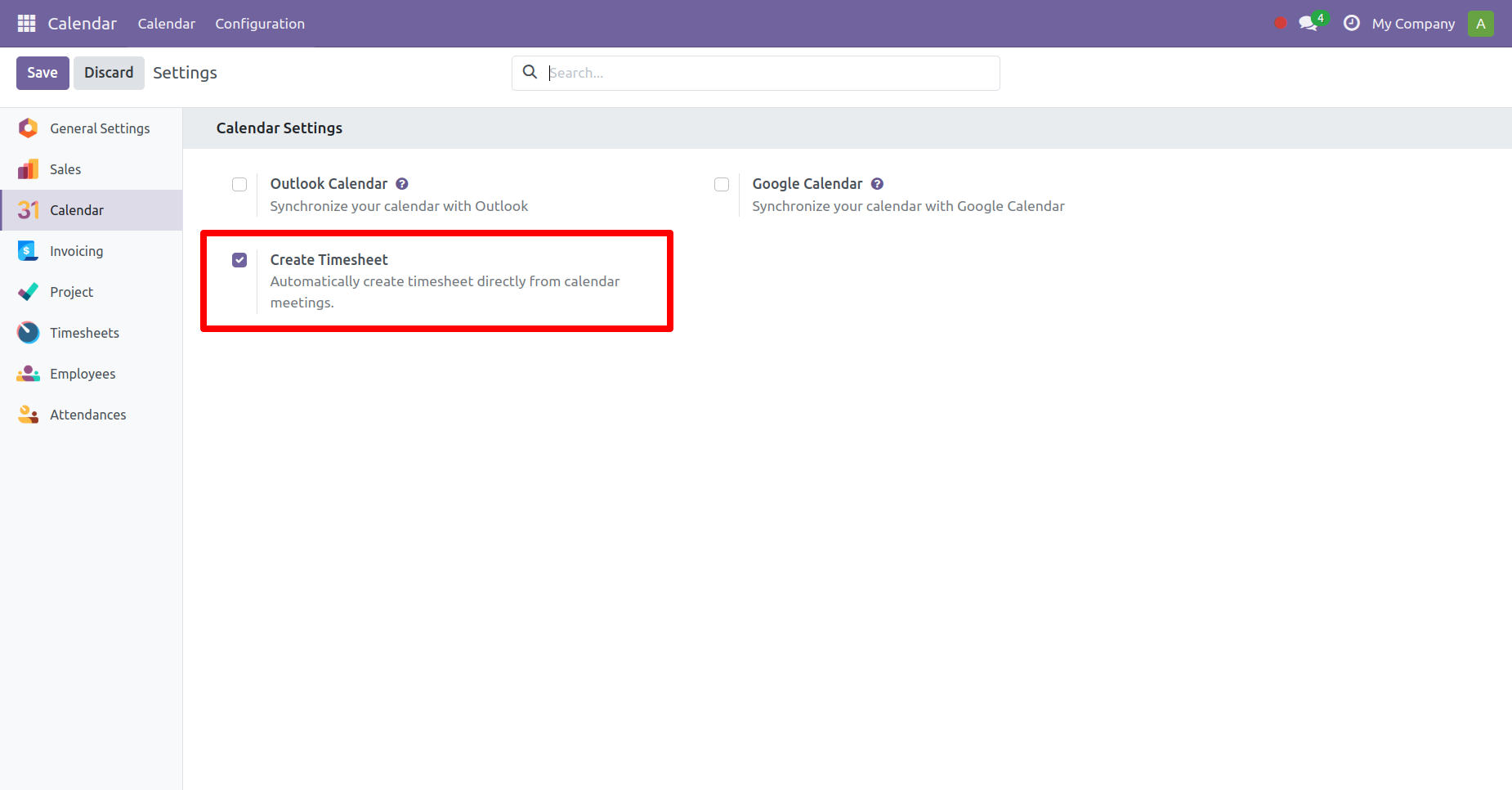This screenshot has height=790, width=1512.
Task: Enable Google Calendar synchronization
Action: (721, 184)
